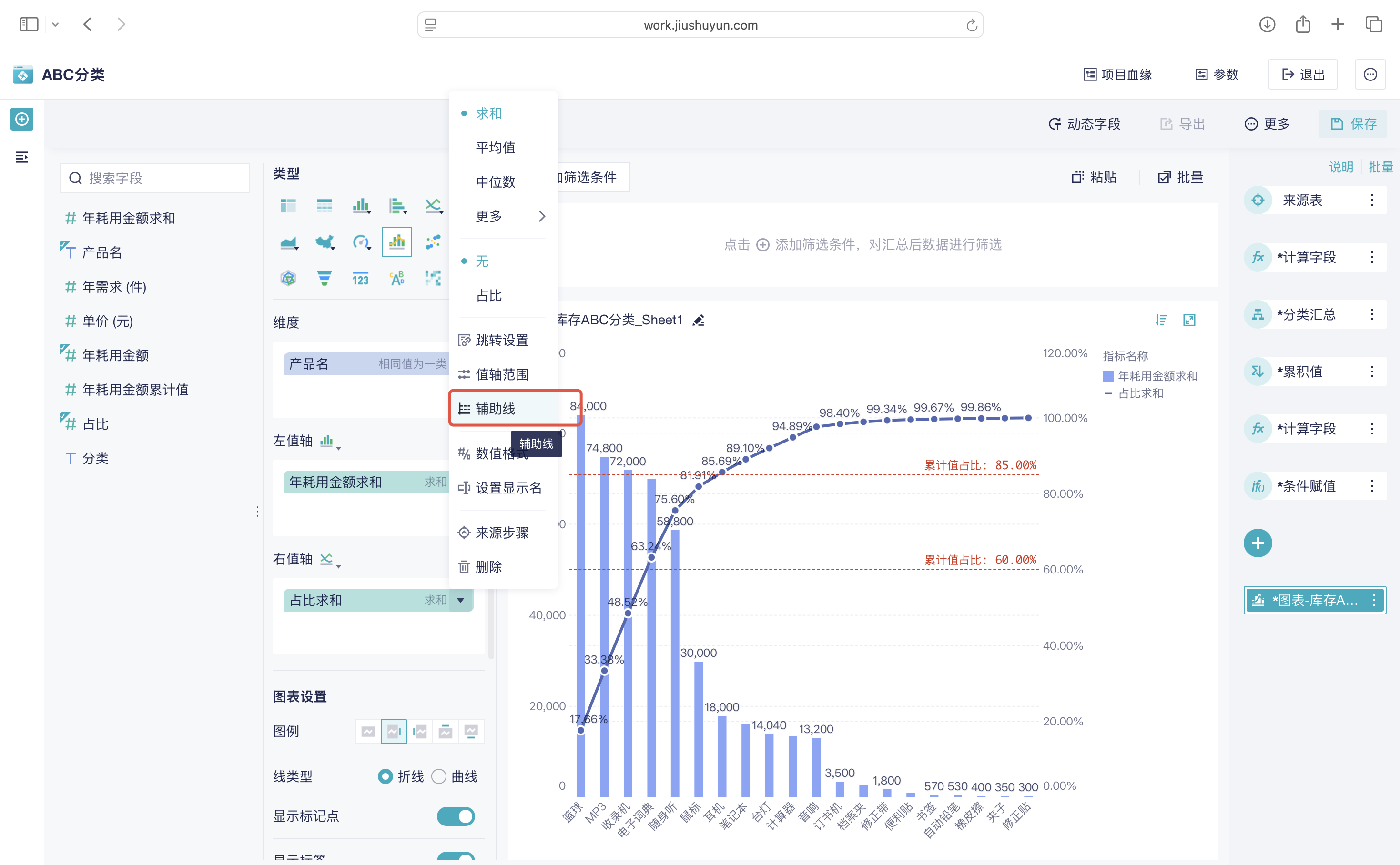Select the scatter chart type icon

coord(433,242)
